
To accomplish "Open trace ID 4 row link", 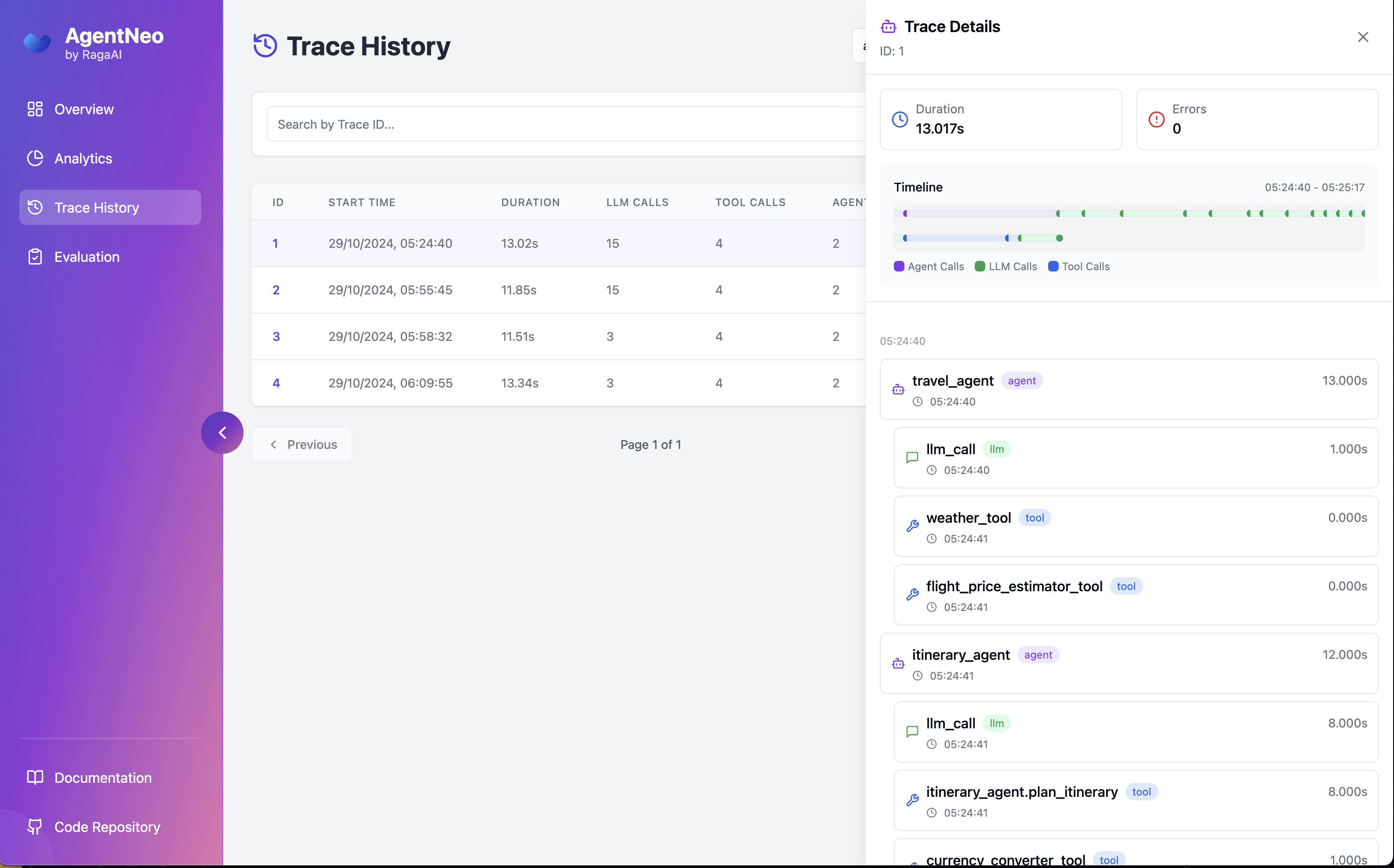I will click(276, 383).
